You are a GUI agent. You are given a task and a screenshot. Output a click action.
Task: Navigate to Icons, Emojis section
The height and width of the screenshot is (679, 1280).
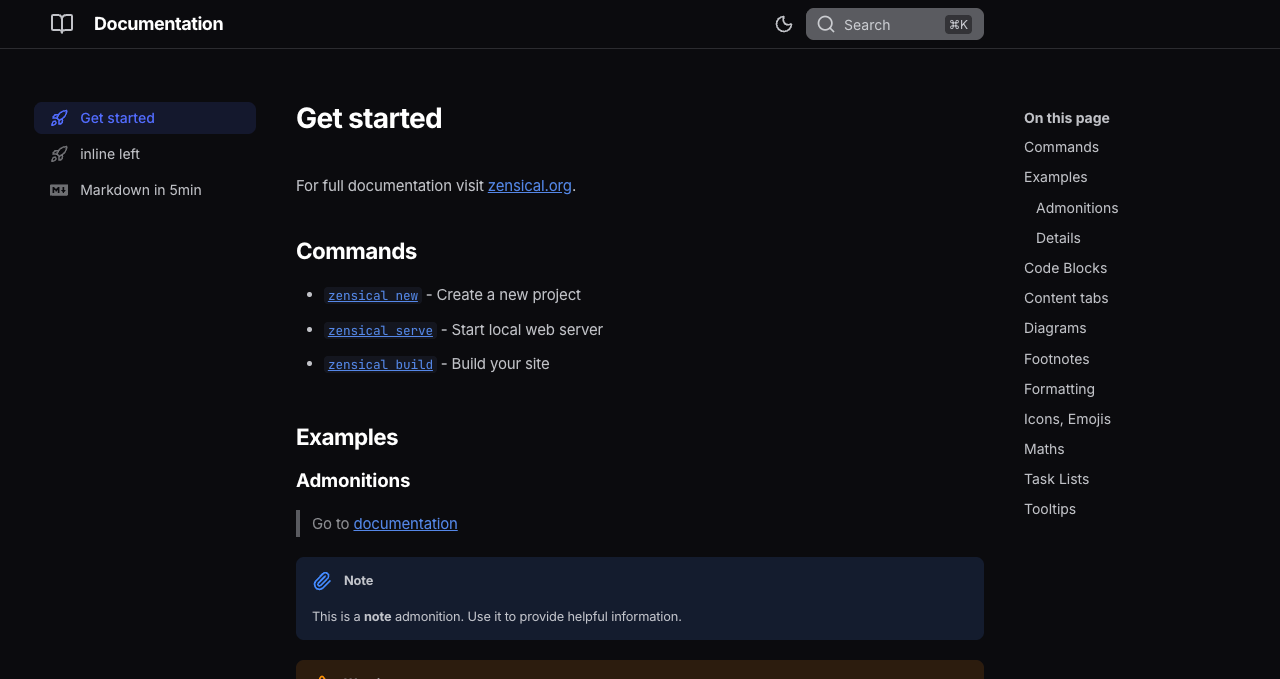coord(1067,419)
